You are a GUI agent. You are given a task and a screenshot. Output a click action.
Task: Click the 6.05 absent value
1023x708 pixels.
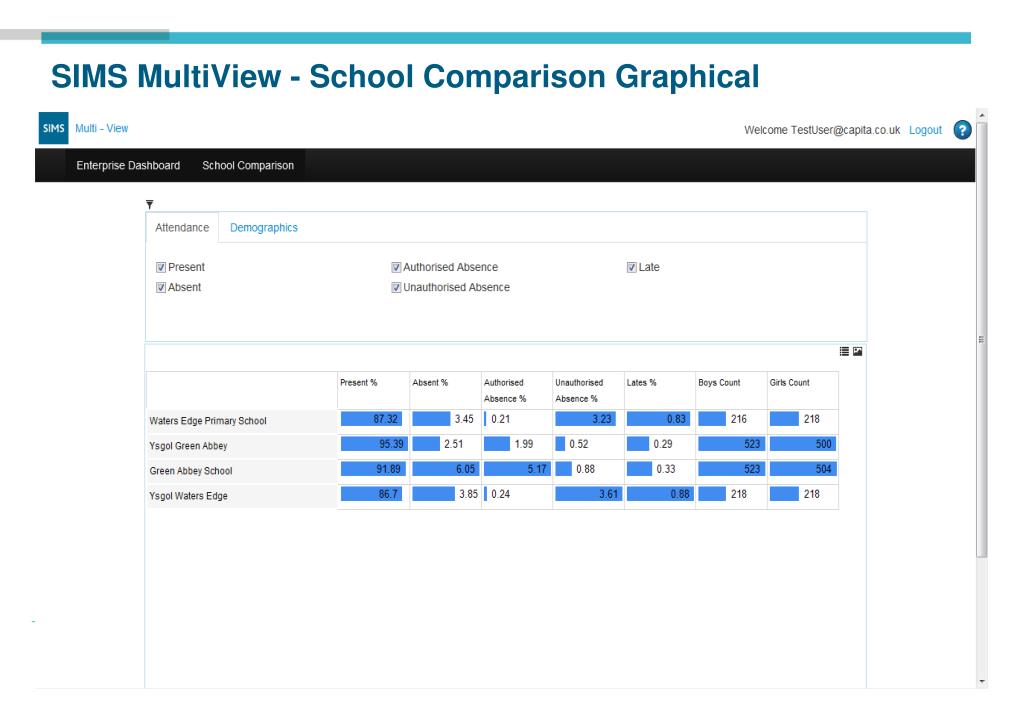(466, 469)
